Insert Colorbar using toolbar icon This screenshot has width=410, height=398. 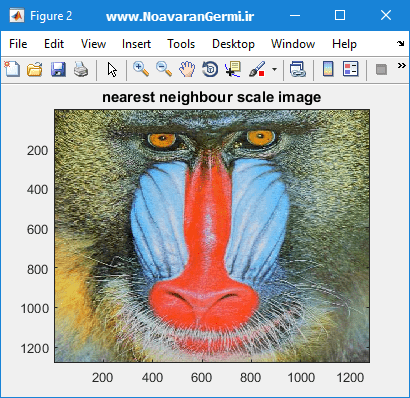(328, 69)
